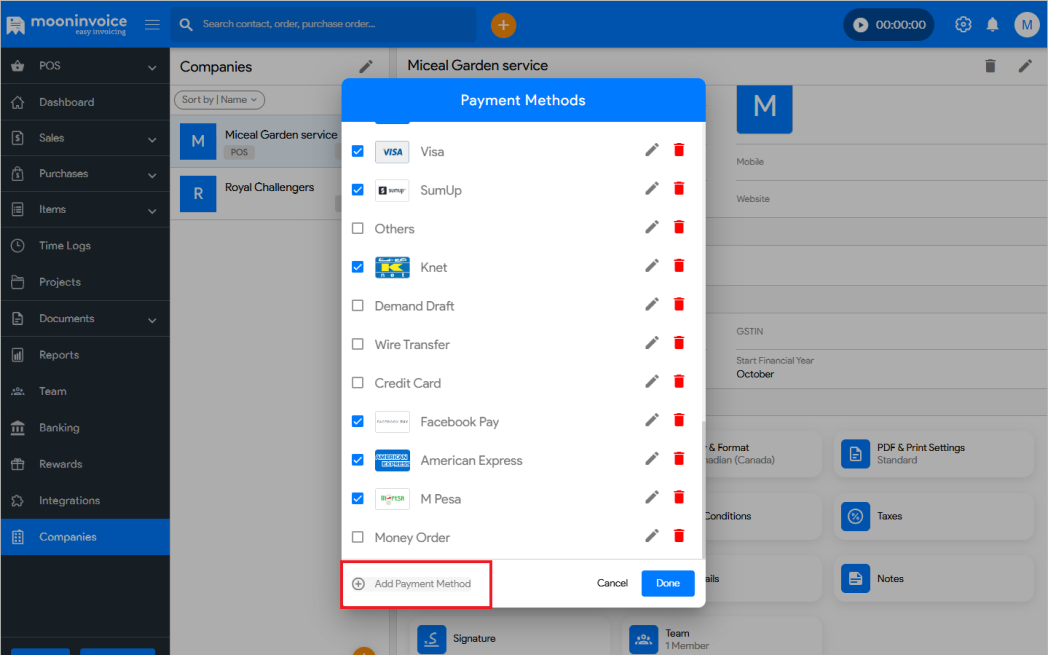Screen dimensions: 1048x655
Task: Click the Done button
Action: [x=667, y=583]
